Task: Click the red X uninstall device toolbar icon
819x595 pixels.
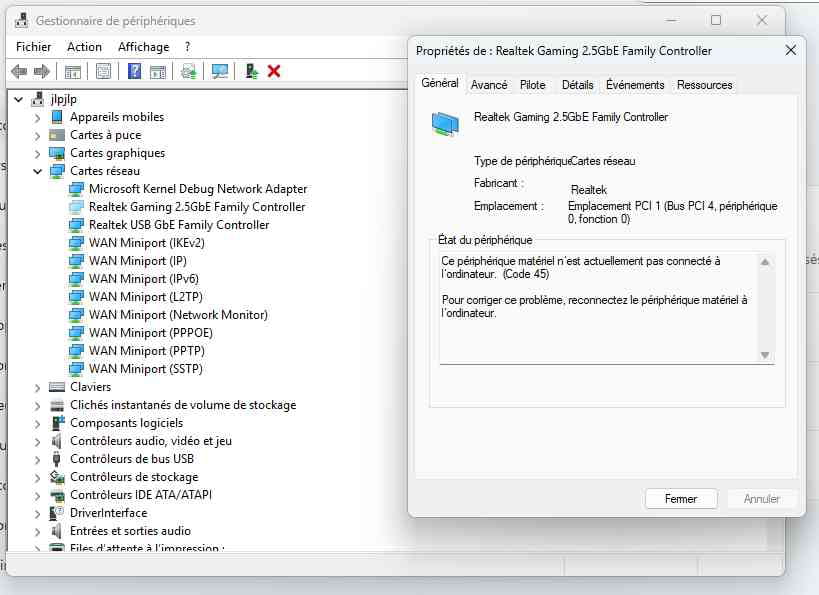Action: [x=274, y=71]
